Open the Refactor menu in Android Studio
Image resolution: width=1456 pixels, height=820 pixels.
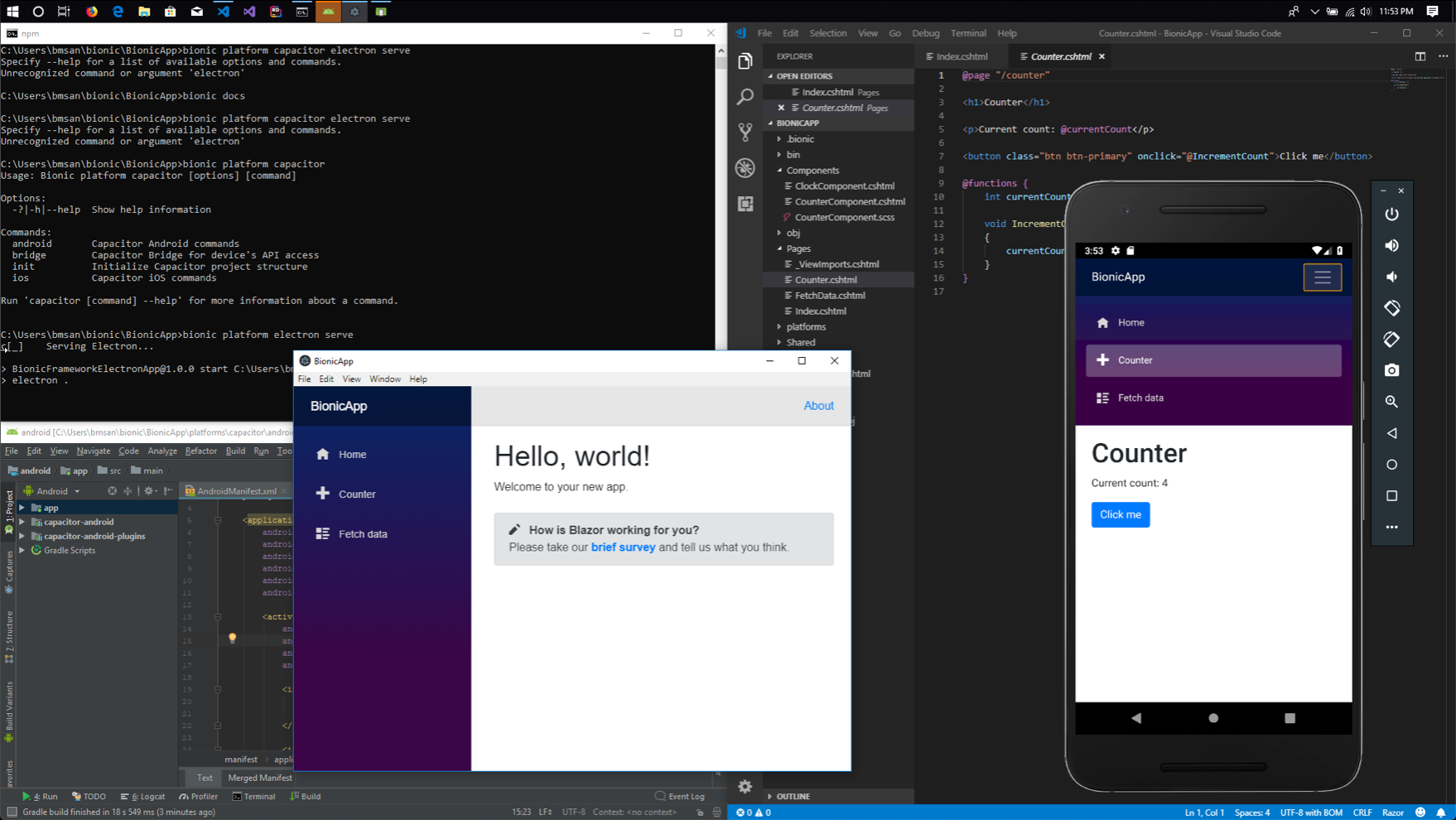pyautogui.click(x=201, y=451)
